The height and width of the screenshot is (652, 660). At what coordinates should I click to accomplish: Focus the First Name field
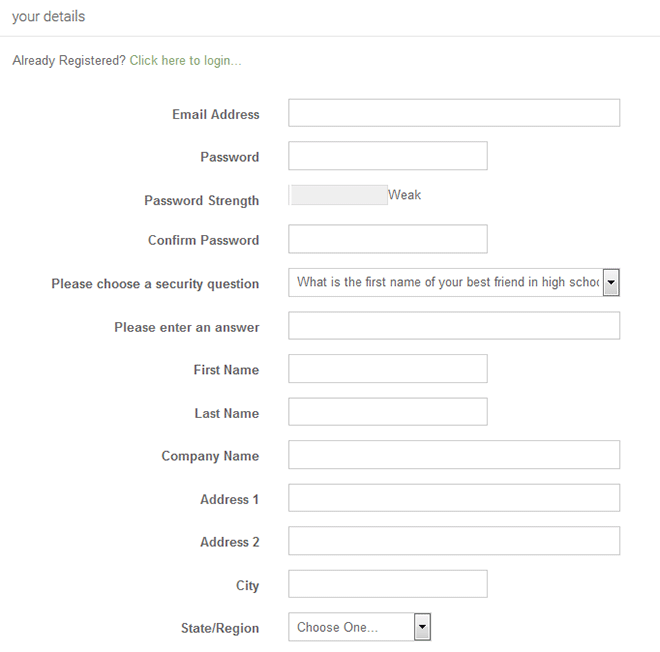pos(387,369)
